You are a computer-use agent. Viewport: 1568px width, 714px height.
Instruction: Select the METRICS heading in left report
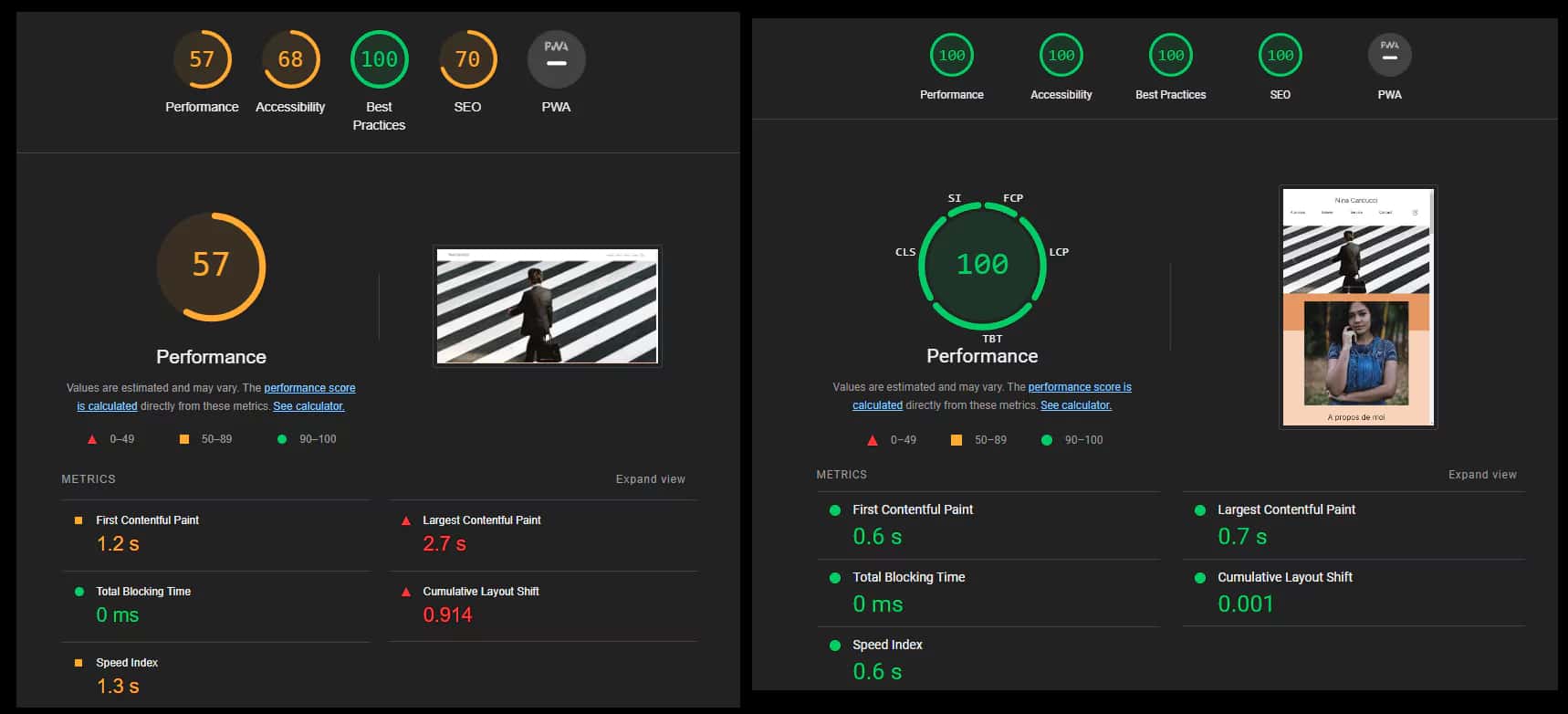(89, 479)
